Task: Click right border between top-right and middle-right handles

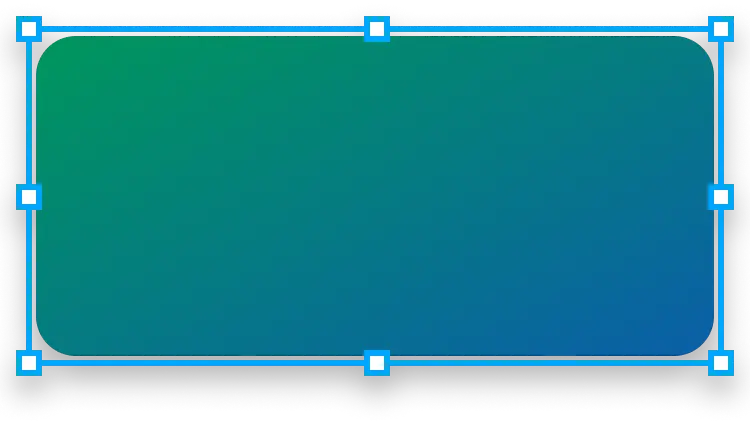Action: click(721, 112)
